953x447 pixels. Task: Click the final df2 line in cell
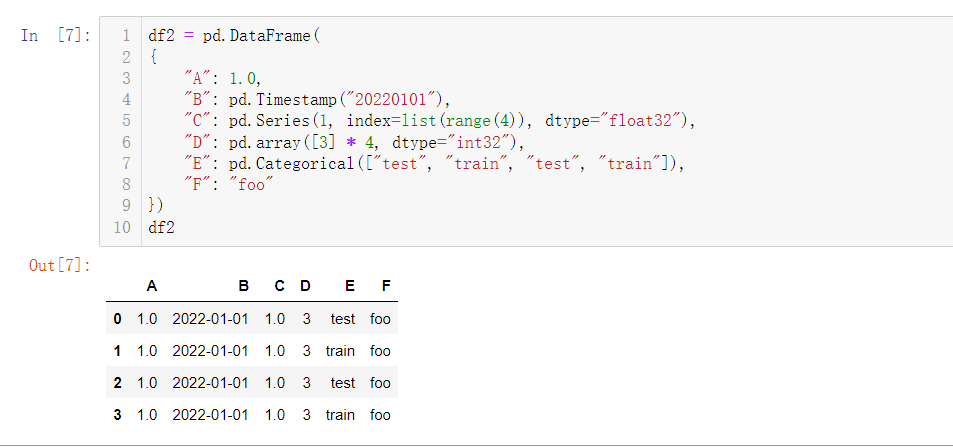point(162,227)
